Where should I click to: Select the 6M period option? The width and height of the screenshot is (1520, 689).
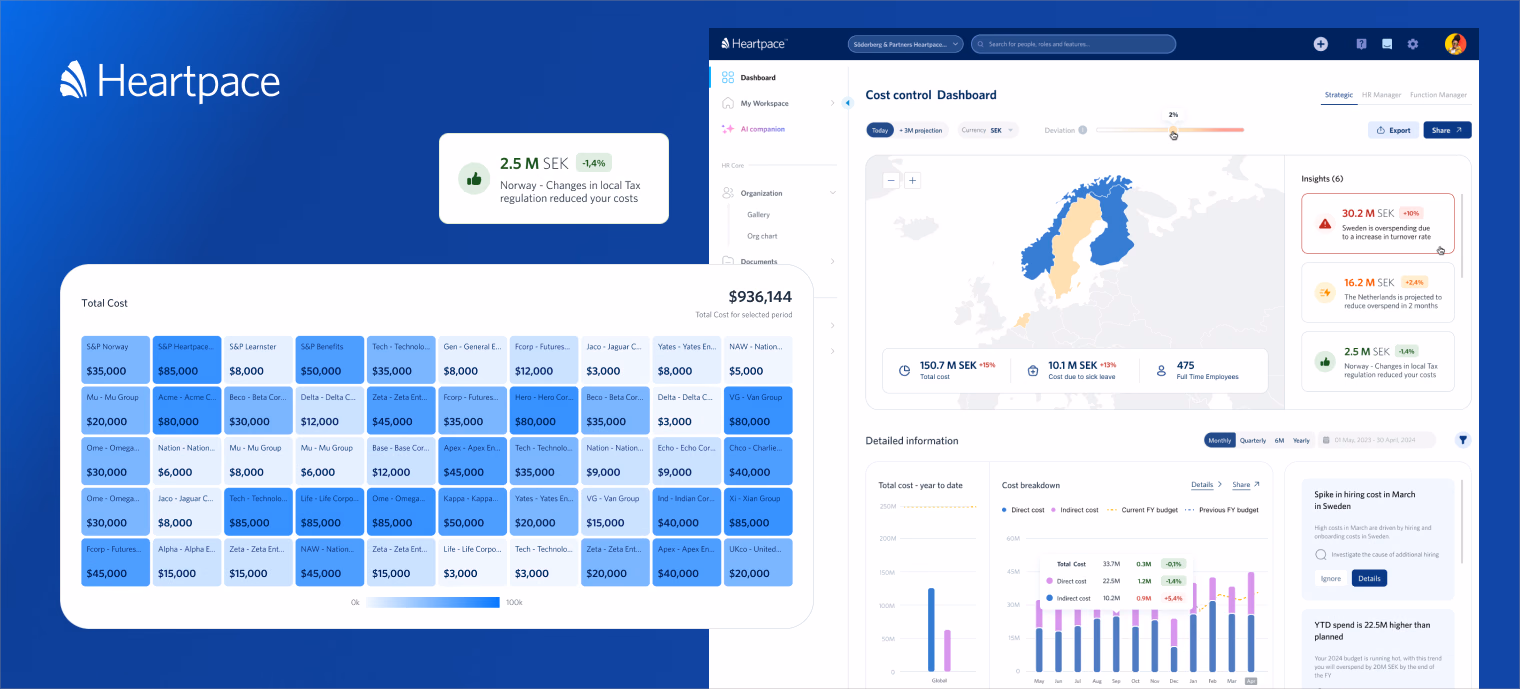pyautogui.click(x=1279, y=440)
